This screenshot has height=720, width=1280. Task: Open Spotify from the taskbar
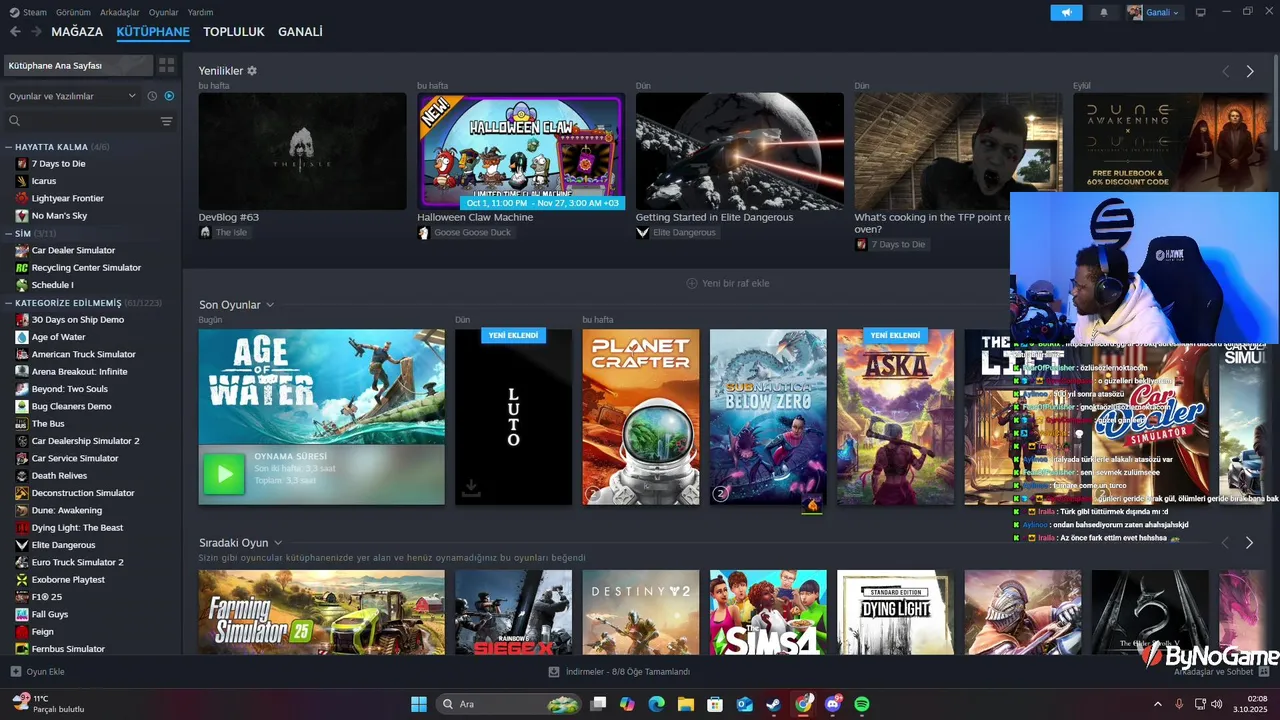point(861,704)
